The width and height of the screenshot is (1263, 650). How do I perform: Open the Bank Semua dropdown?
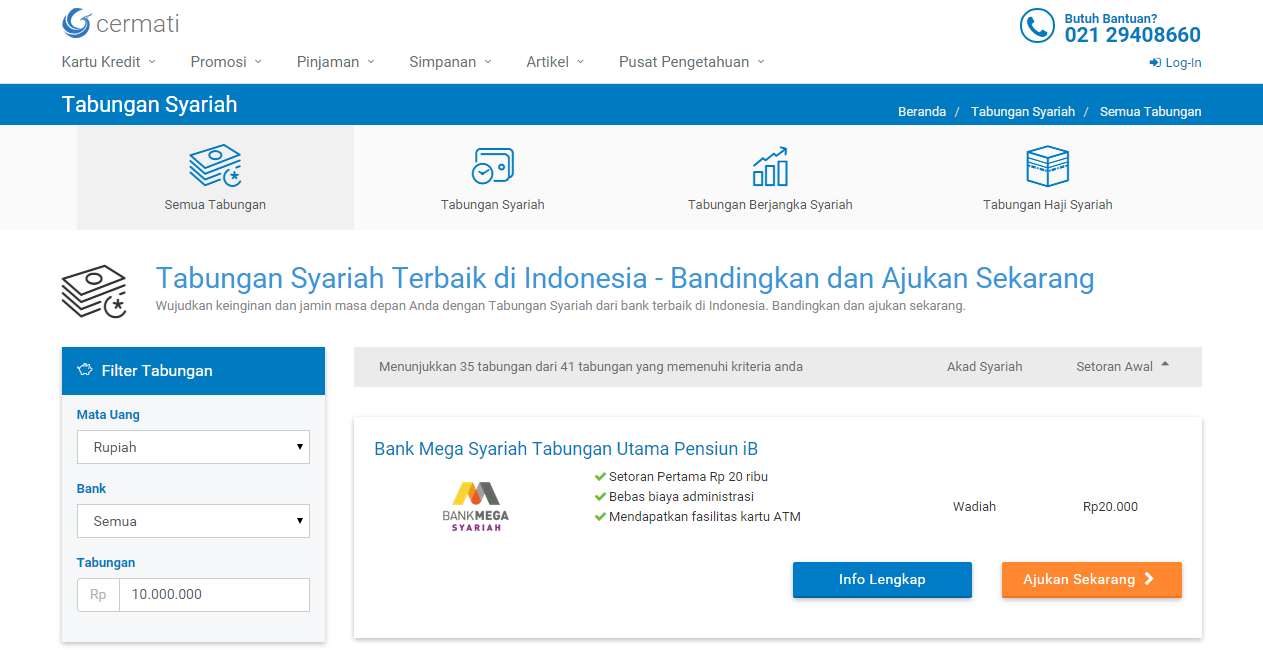(193, 521)
